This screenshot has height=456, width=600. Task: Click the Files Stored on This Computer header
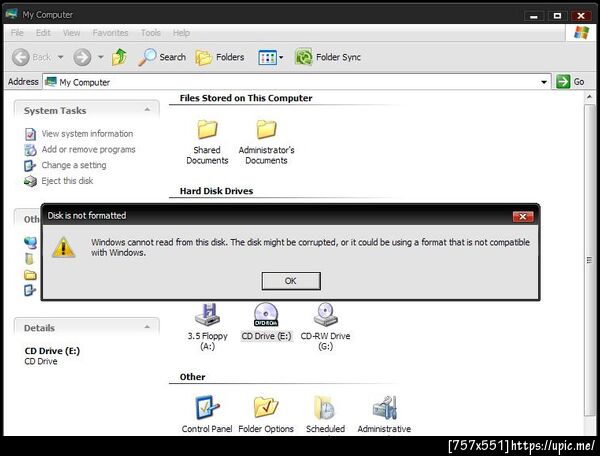(x=246, y=98)
